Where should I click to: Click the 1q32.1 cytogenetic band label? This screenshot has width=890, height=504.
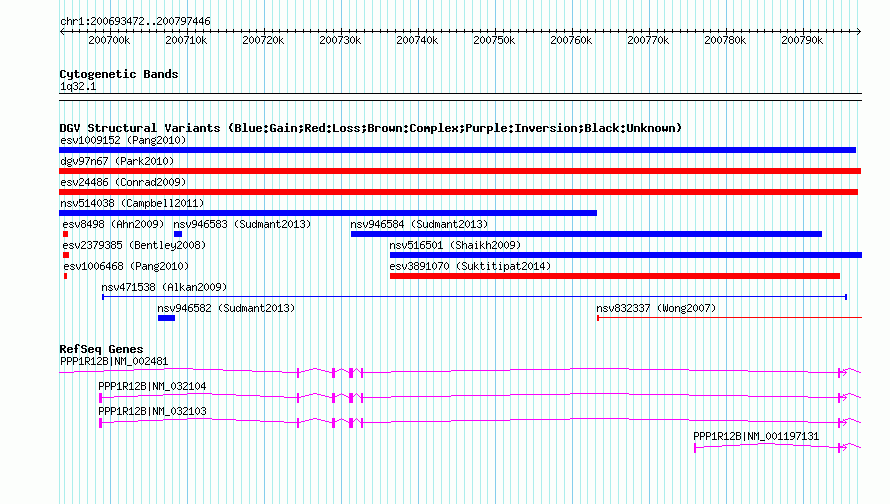point(78,87)
